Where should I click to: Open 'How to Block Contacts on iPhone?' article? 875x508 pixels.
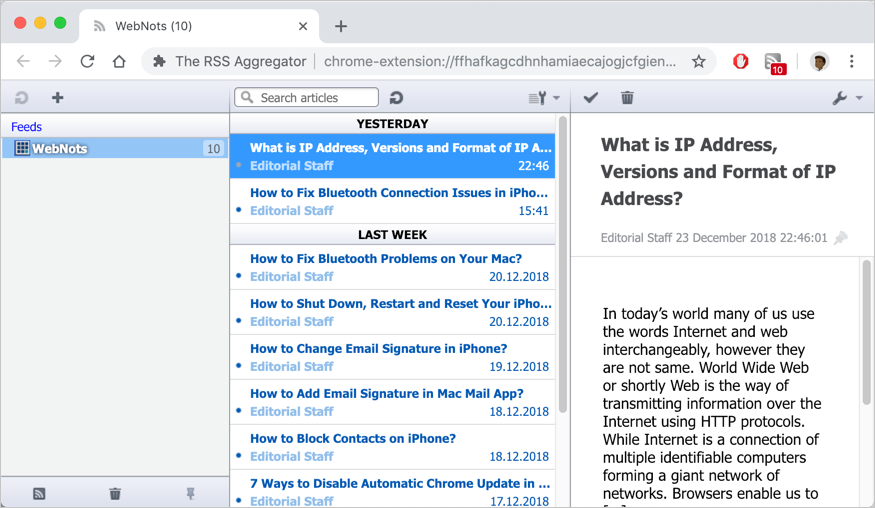(353, 439)
